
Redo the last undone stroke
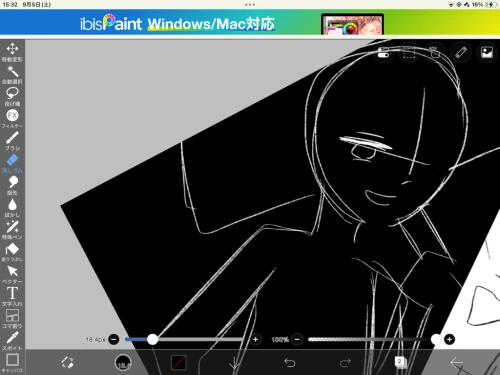(x=345, y=362)
